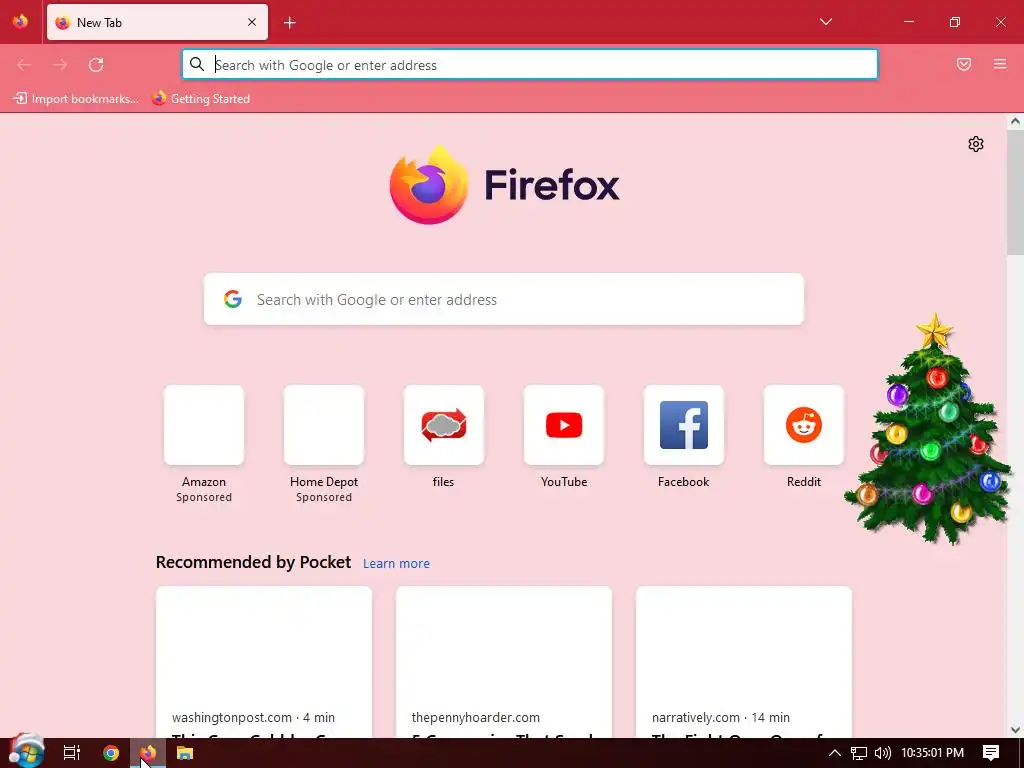Viewport: 1024px width, 768px height.
Task: Click the Firefox logo on page
Action: pos(504,185)
